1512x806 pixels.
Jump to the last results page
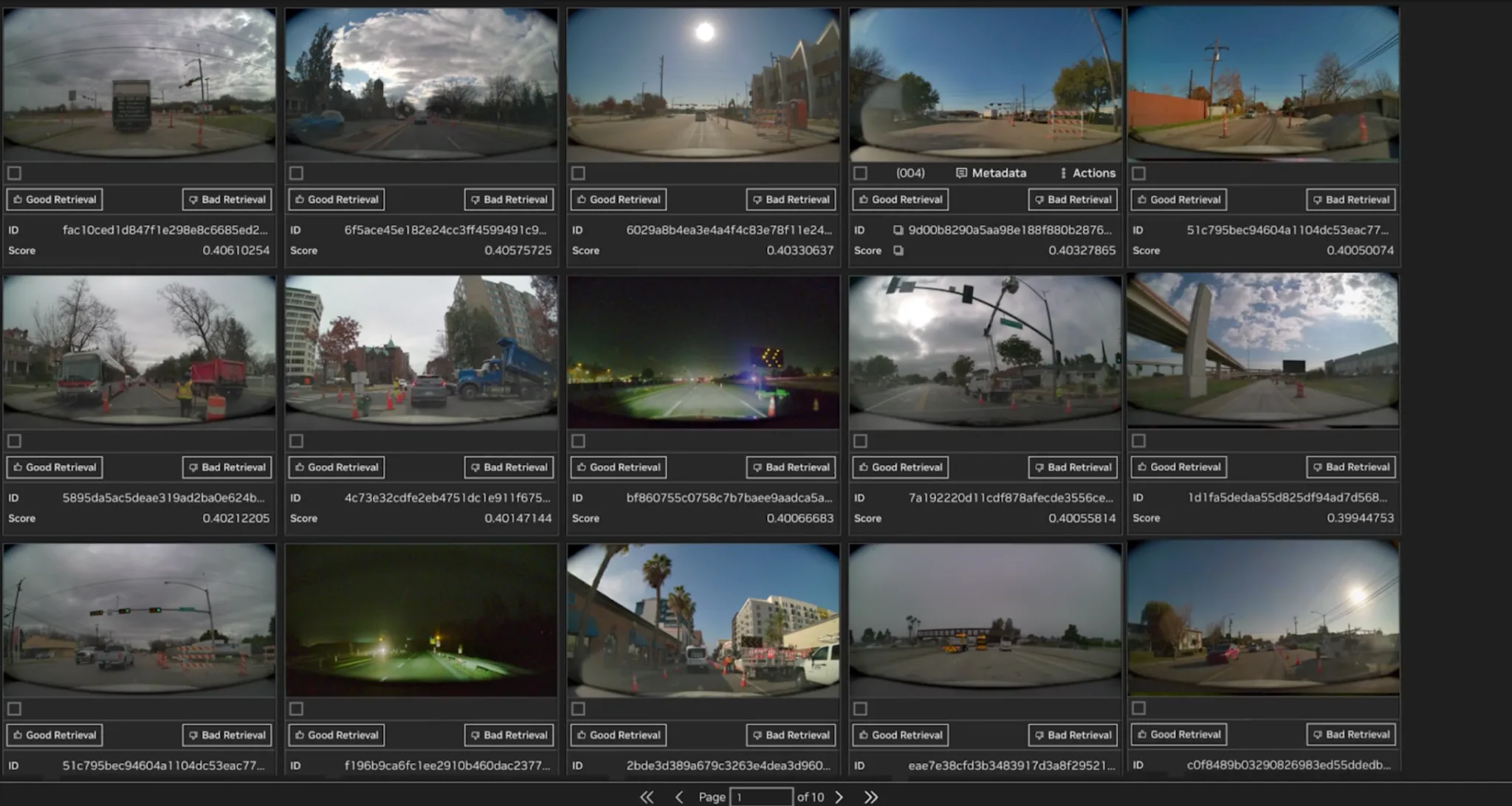tap(871, 797)
